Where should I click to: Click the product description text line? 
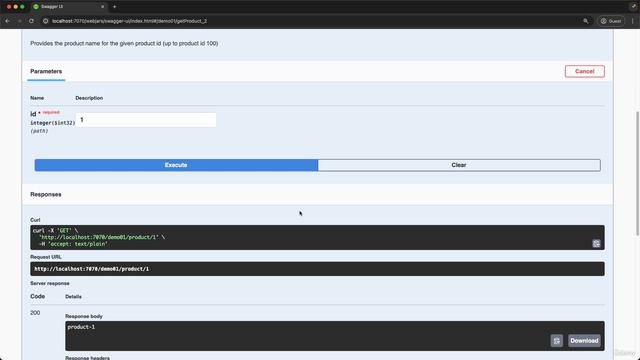(124, 43)
